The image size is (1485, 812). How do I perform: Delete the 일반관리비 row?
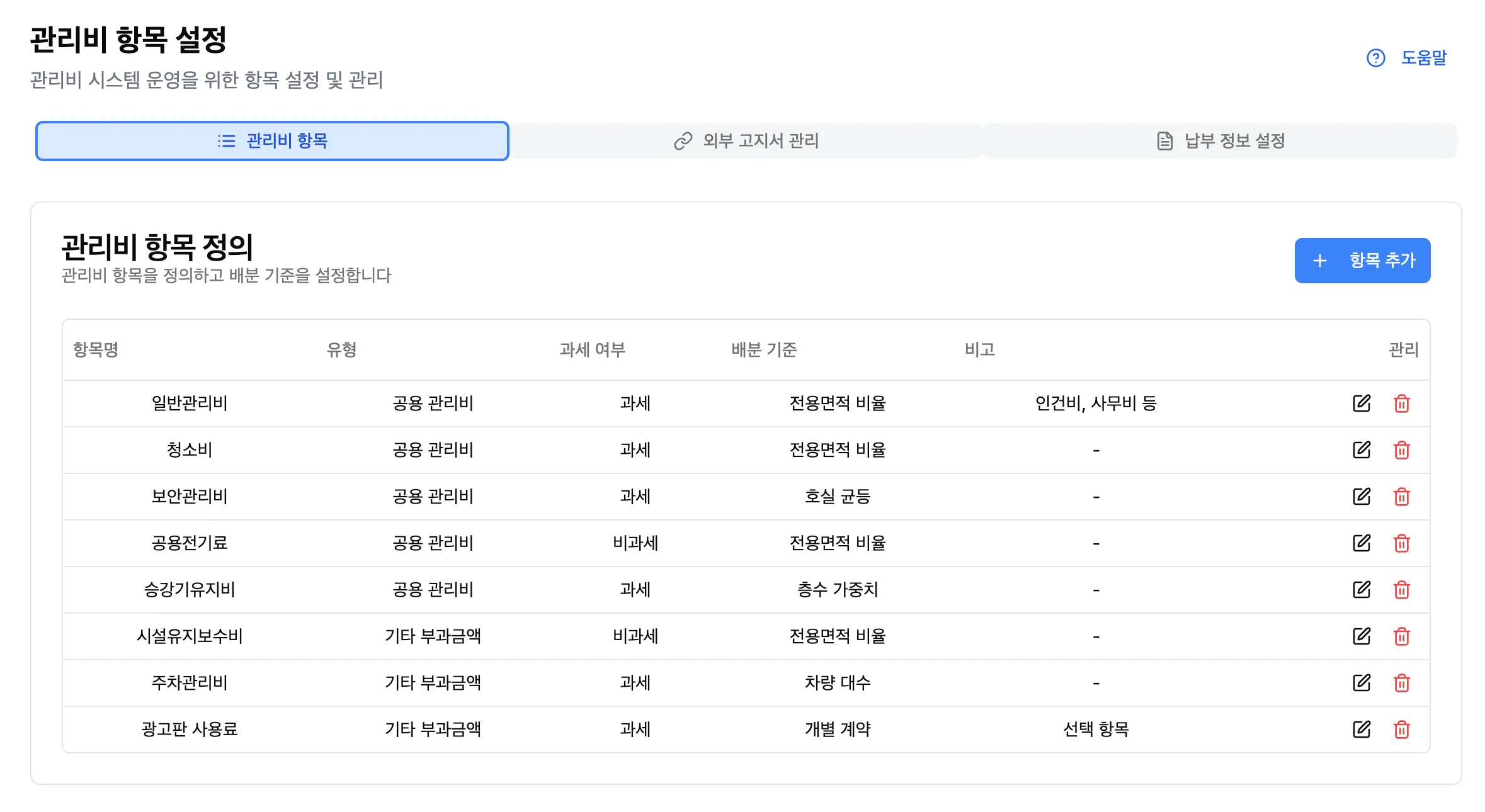point(1402,403)
